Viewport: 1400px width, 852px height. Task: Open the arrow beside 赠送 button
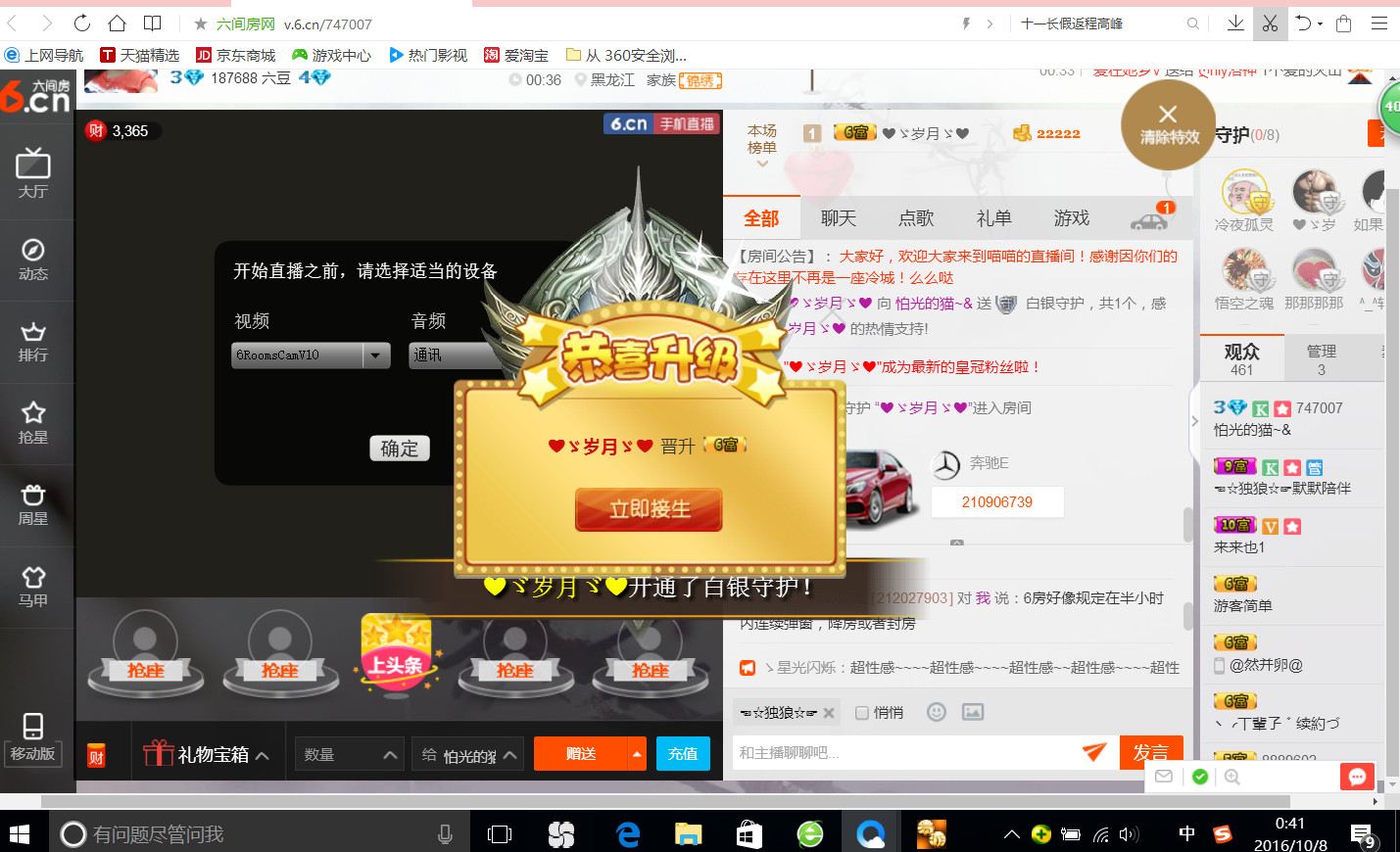638,754
